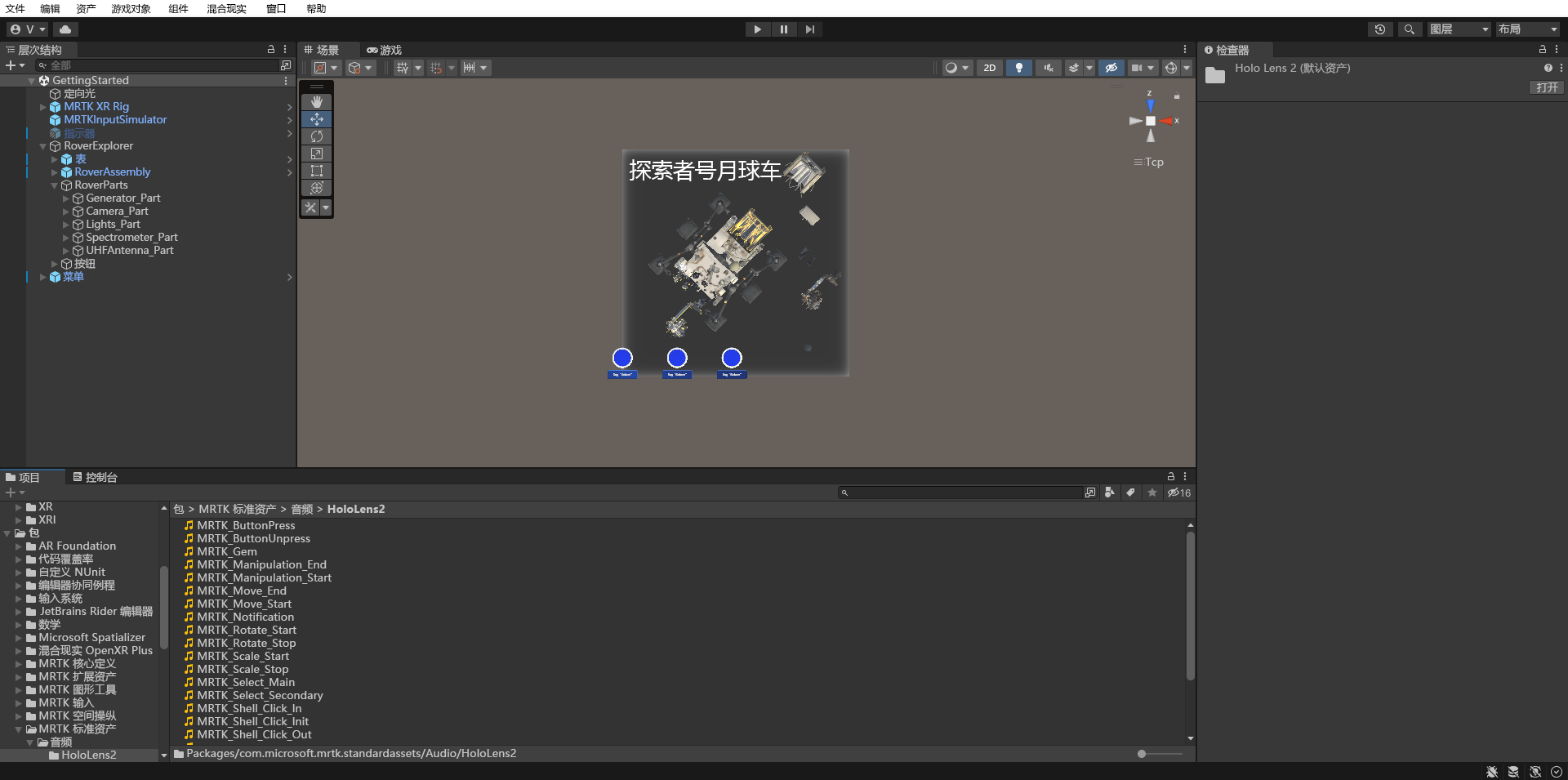Screen dimensions: 1568x780
Task: Unmute scene view audio
Action: [x=1048, y=68]
